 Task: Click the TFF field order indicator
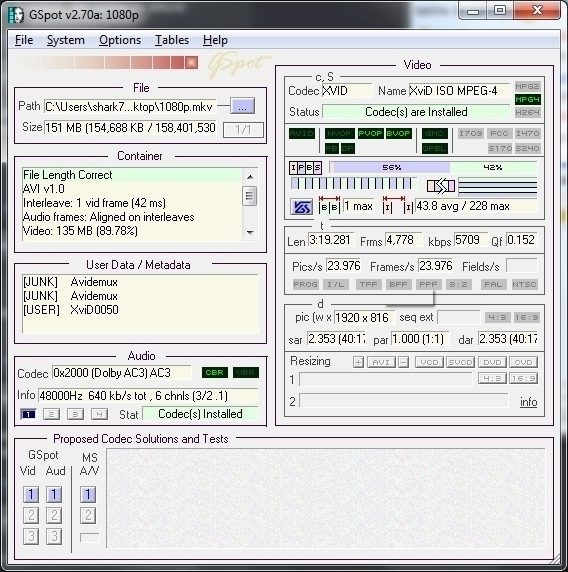[x=368, y=284]
